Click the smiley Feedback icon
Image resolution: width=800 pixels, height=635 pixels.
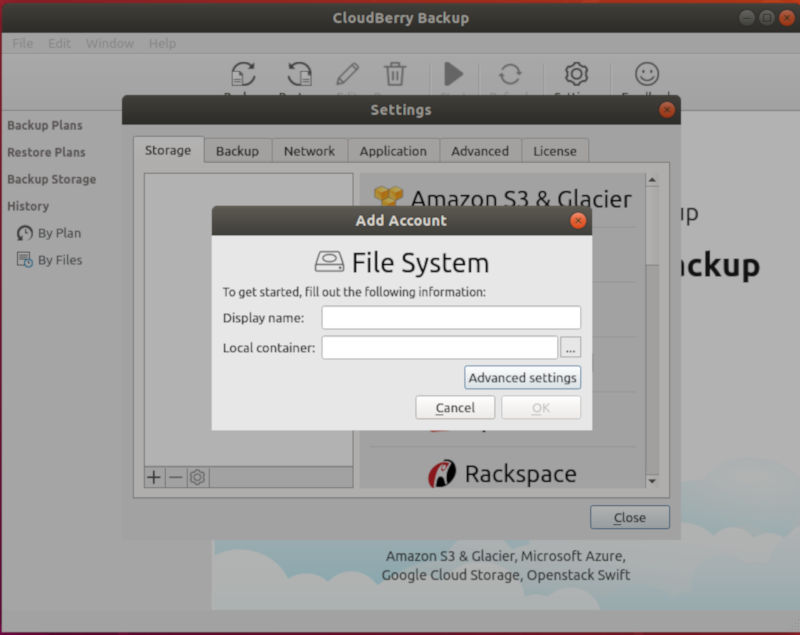[x=646, y=76]
